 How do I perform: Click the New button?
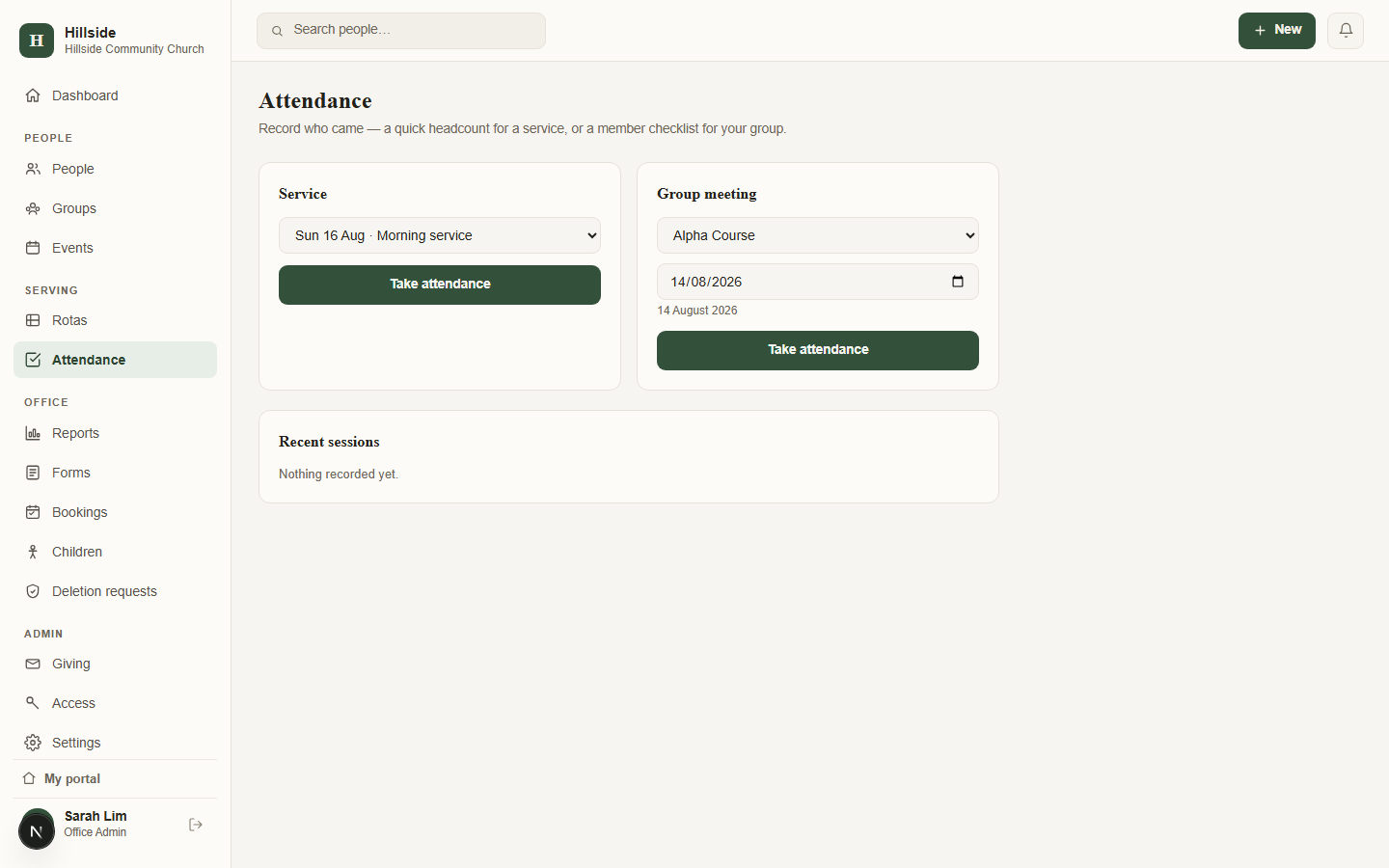pos(1277,31)
